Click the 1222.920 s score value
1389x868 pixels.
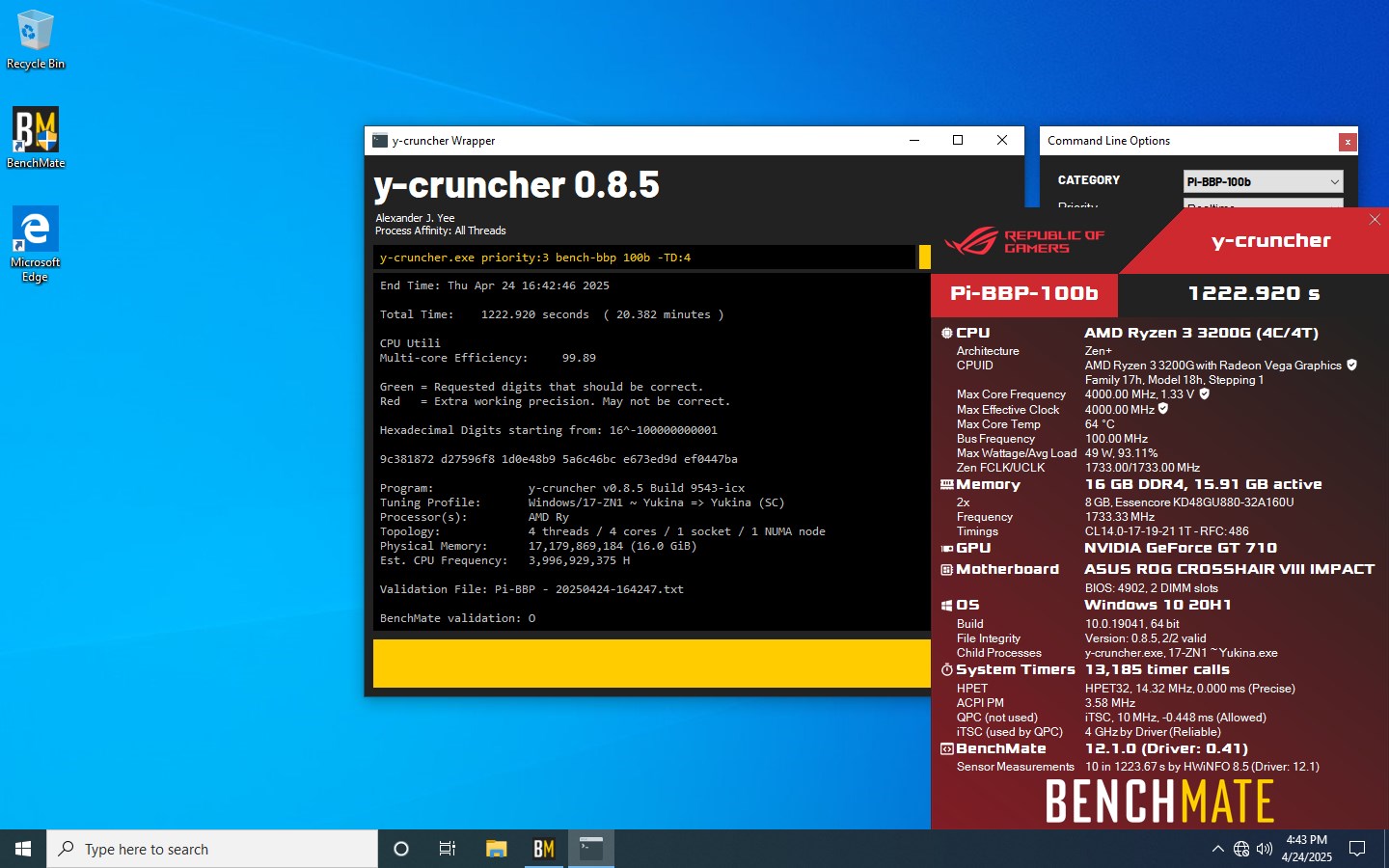pyautogui.click(x=1254, y=293)
